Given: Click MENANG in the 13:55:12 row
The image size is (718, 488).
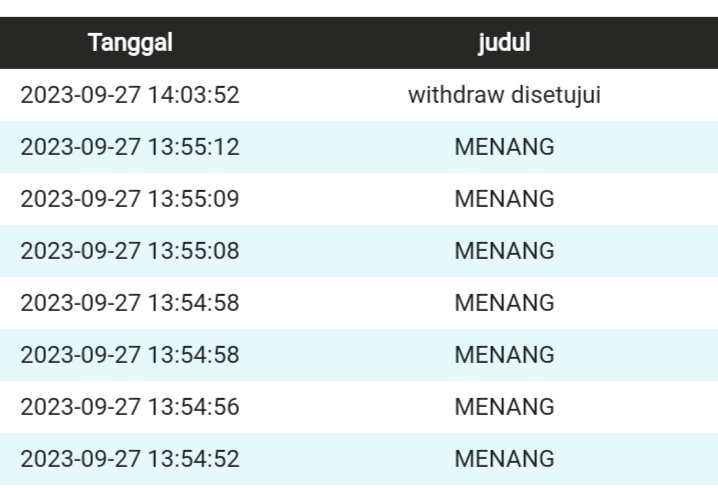Looking at the screenshot, I should (x=504, y=148).
